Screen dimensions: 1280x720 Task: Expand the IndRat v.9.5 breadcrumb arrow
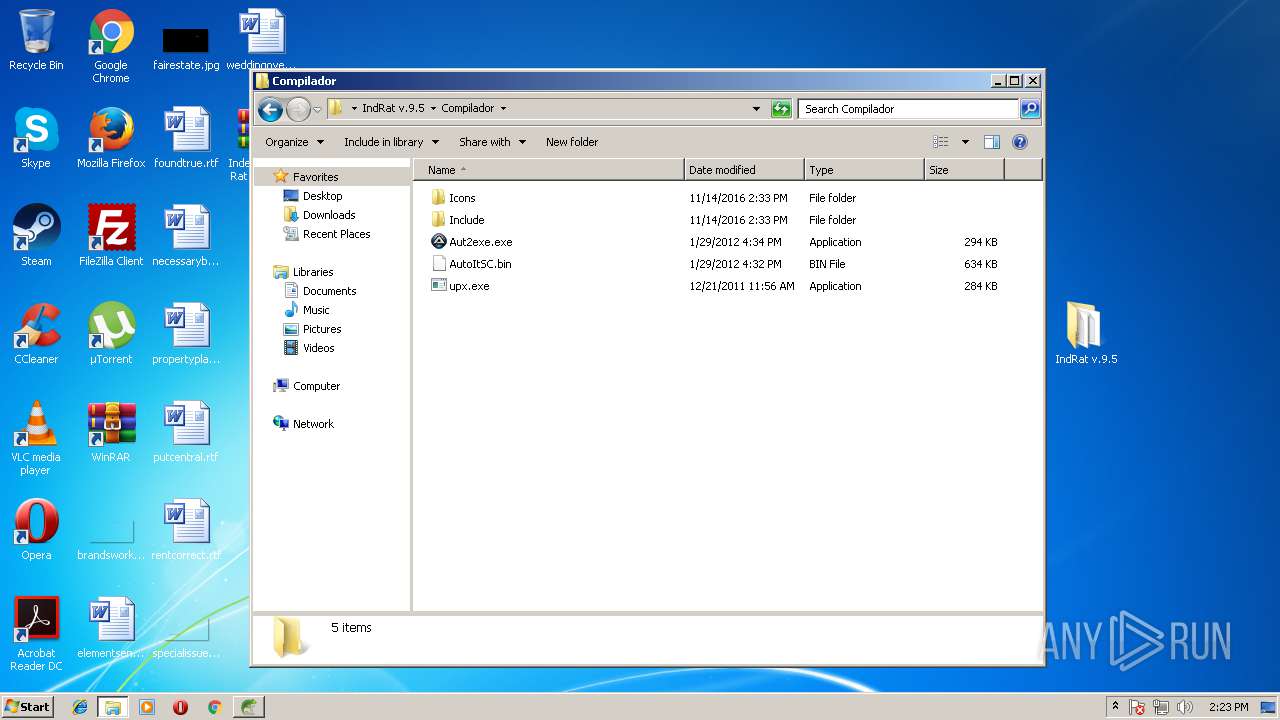[433, 109]
